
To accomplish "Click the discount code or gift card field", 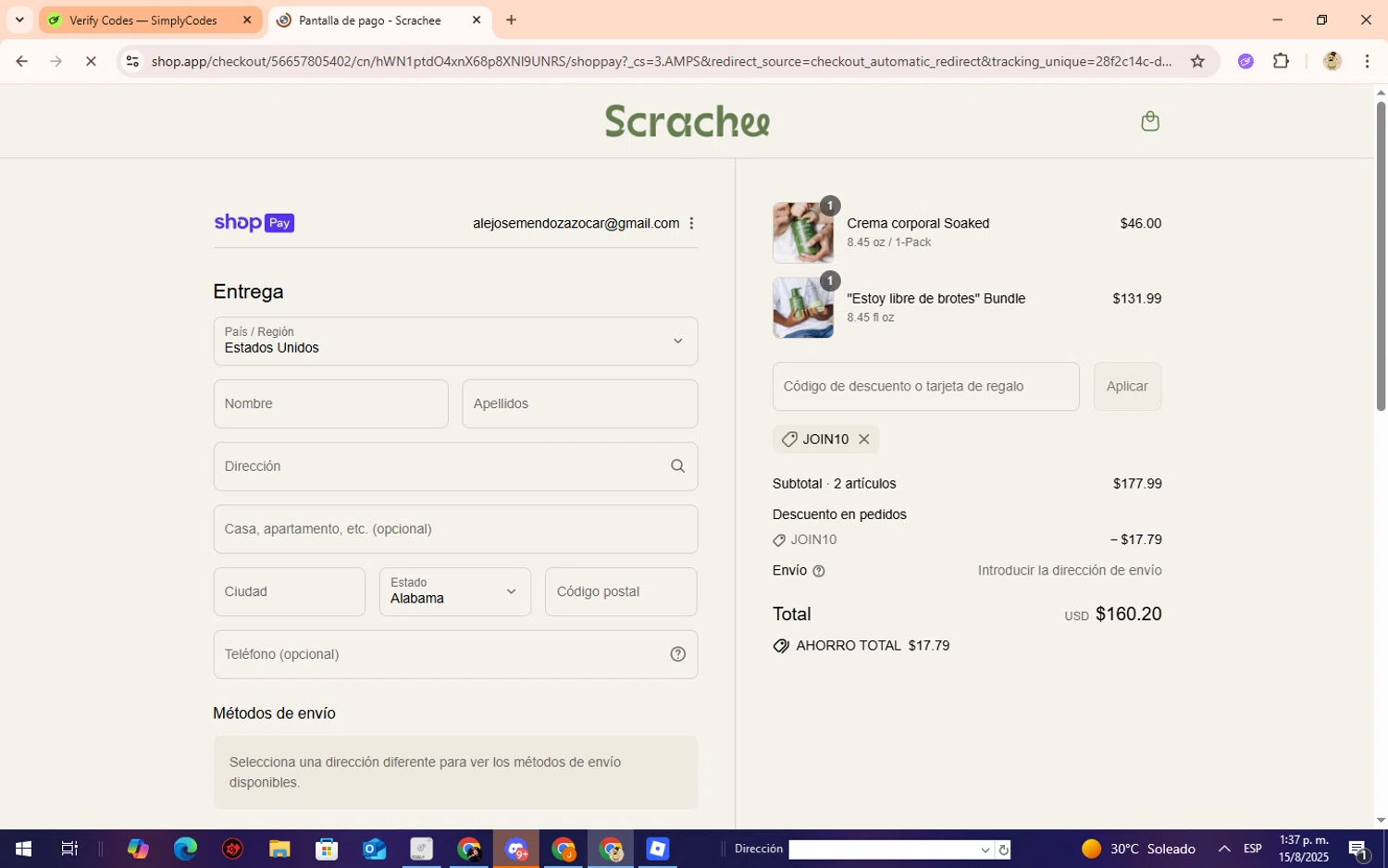I will click(925, 386).
